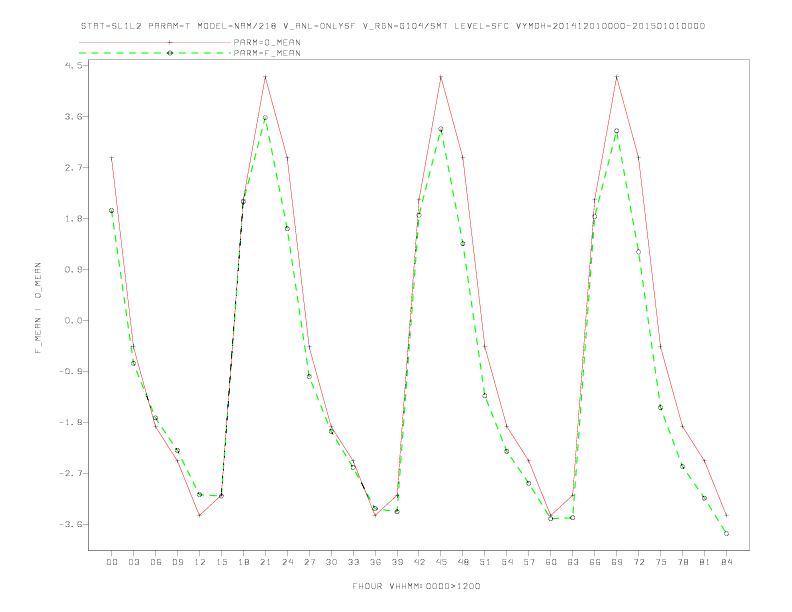This screenshot has width=792, height=612.
Task: Click the 27 forecast hour tick label
Action: coord(309,562)
